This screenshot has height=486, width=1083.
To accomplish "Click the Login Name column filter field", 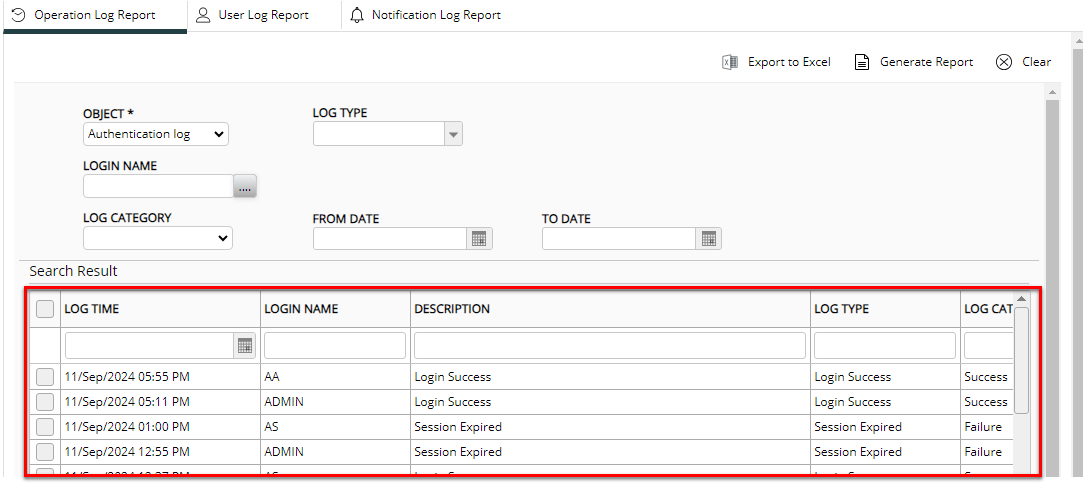I will point(335,346).
